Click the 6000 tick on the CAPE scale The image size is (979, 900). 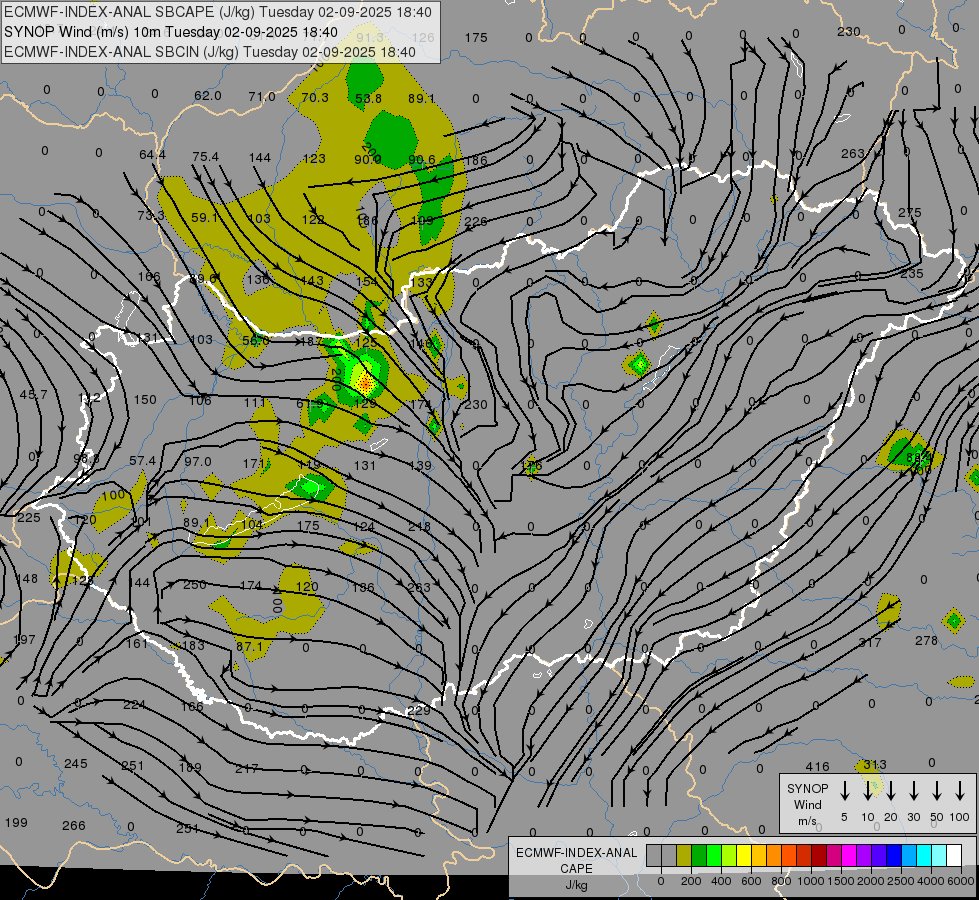(x=962, y=881)
